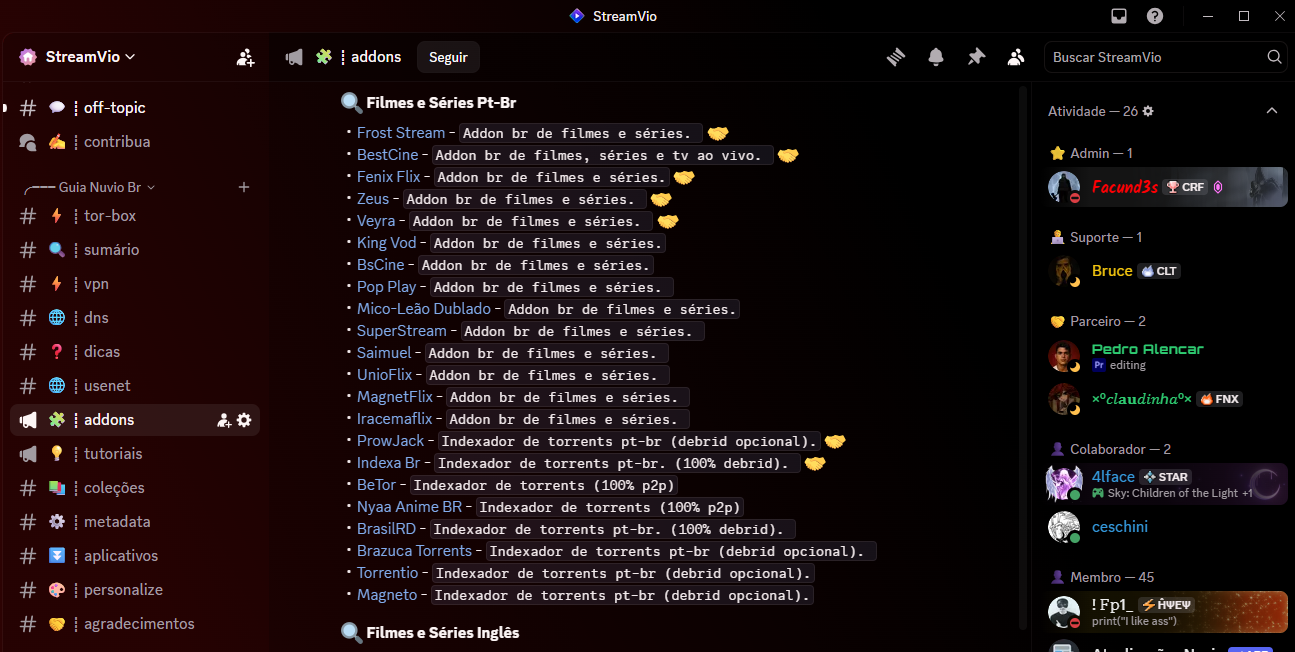
Task: Open the dicas channel
Action: (135, 352)
